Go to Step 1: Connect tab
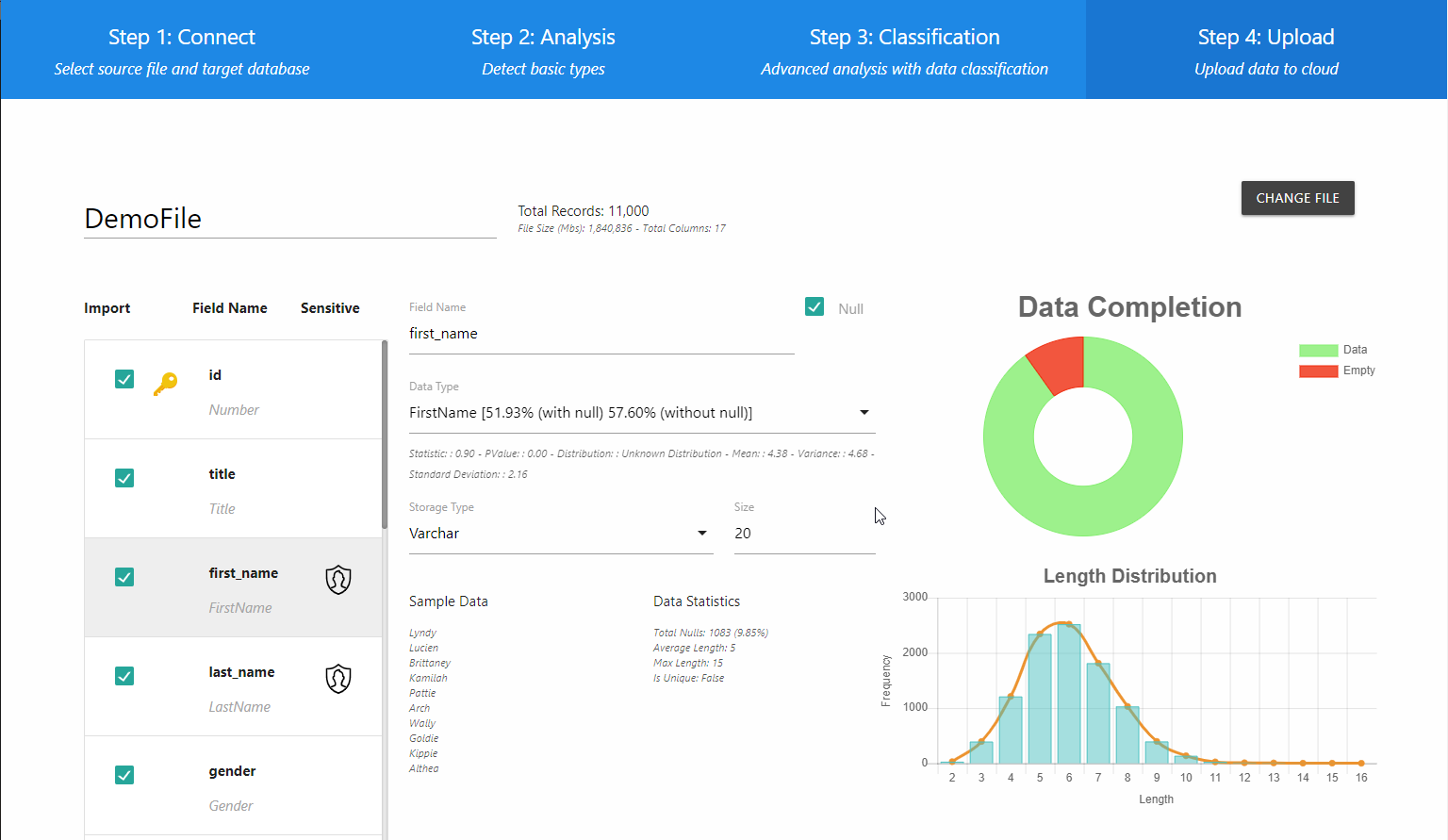 182,50
